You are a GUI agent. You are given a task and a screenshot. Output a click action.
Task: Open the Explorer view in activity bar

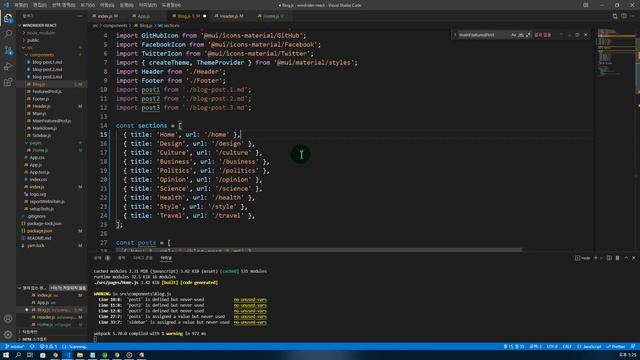point(8,18)
